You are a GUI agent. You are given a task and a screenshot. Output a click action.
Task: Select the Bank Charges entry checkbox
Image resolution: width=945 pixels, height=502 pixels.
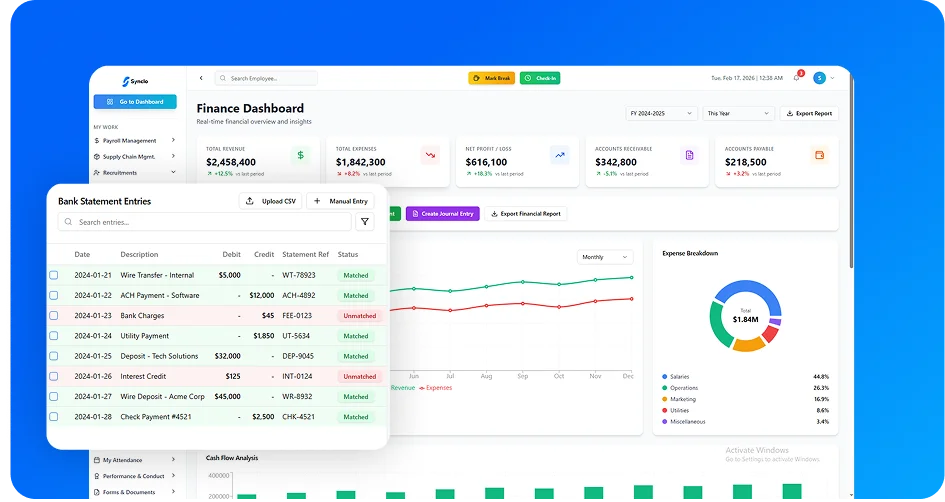click(54, 315)
